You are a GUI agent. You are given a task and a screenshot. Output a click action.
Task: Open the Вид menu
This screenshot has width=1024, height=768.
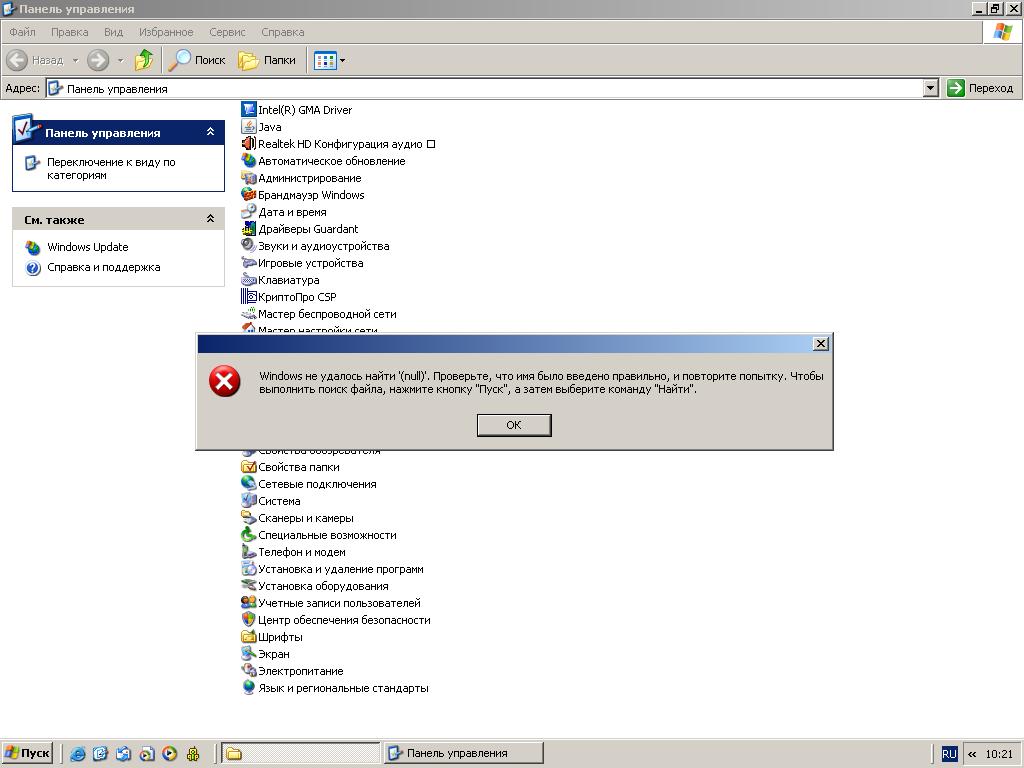(x=114, y=32)
